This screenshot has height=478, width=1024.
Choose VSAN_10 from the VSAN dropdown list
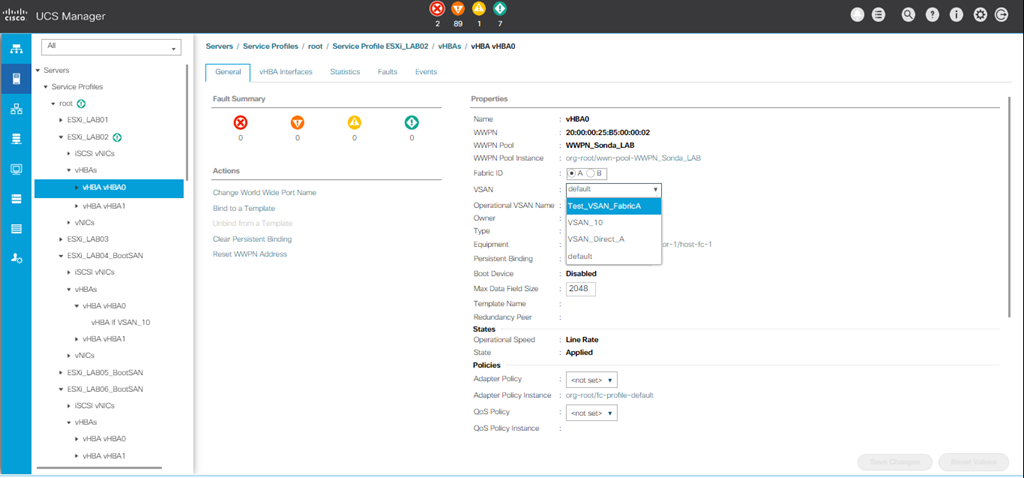click(586, 223)
